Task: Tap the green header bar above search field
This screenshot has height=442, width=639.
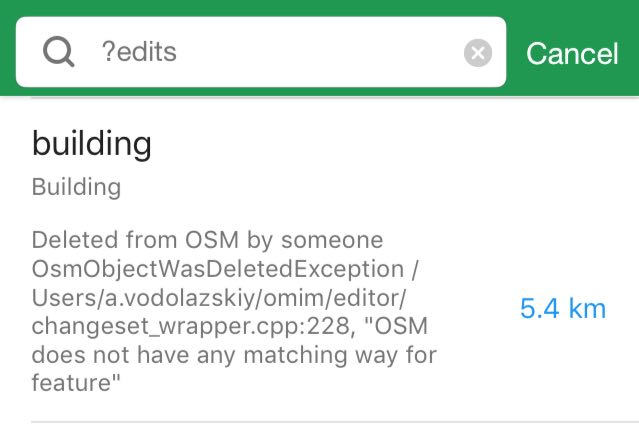Action: (x=320, y=7)
